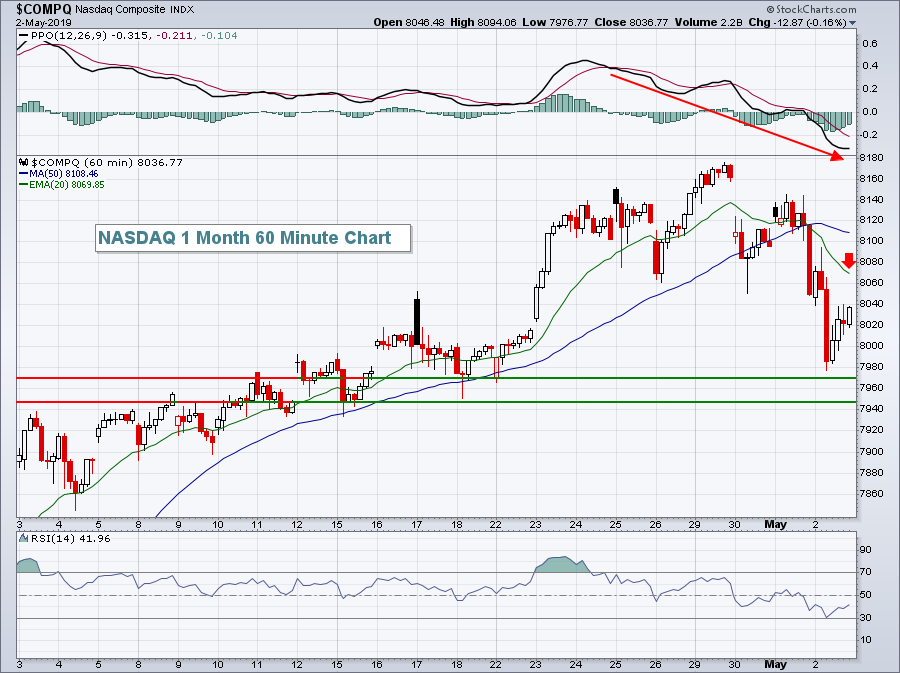Click the date '2-May-2019'

pos(44,22)
